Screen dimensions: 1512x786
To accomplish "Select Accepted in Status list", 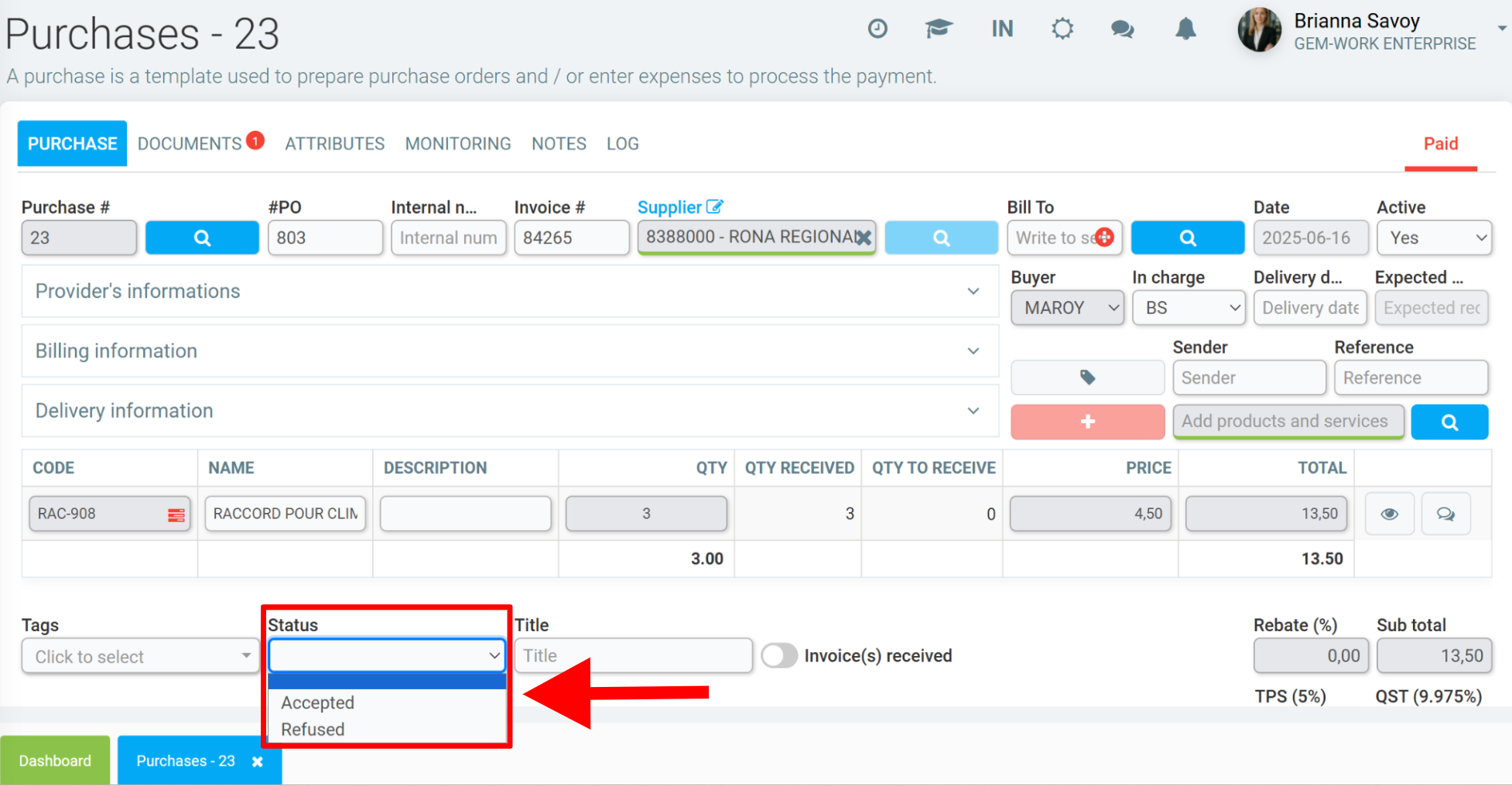I will tap(387, 702).
